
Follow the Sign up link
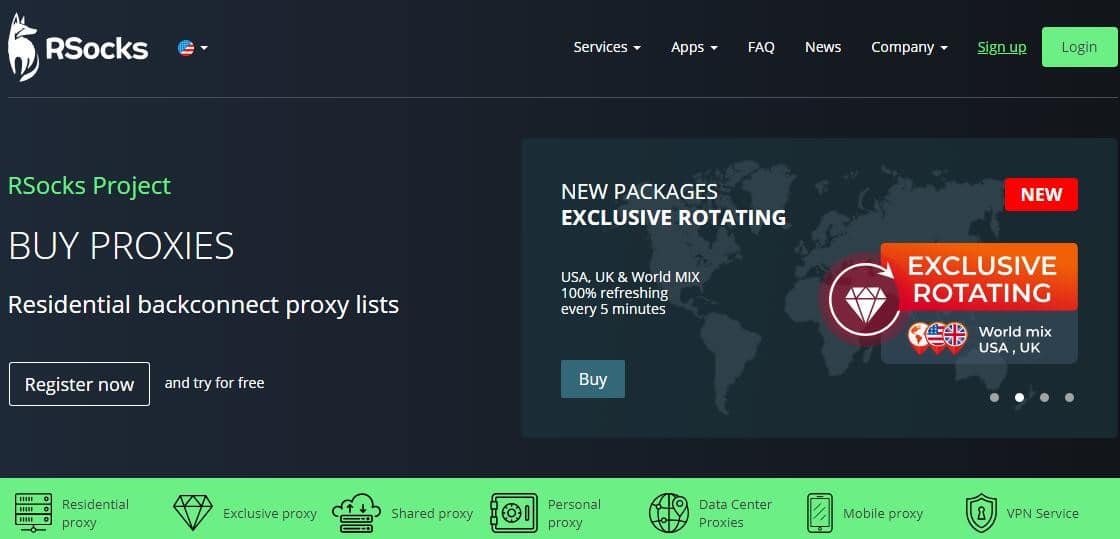(x=1001, y=47)
